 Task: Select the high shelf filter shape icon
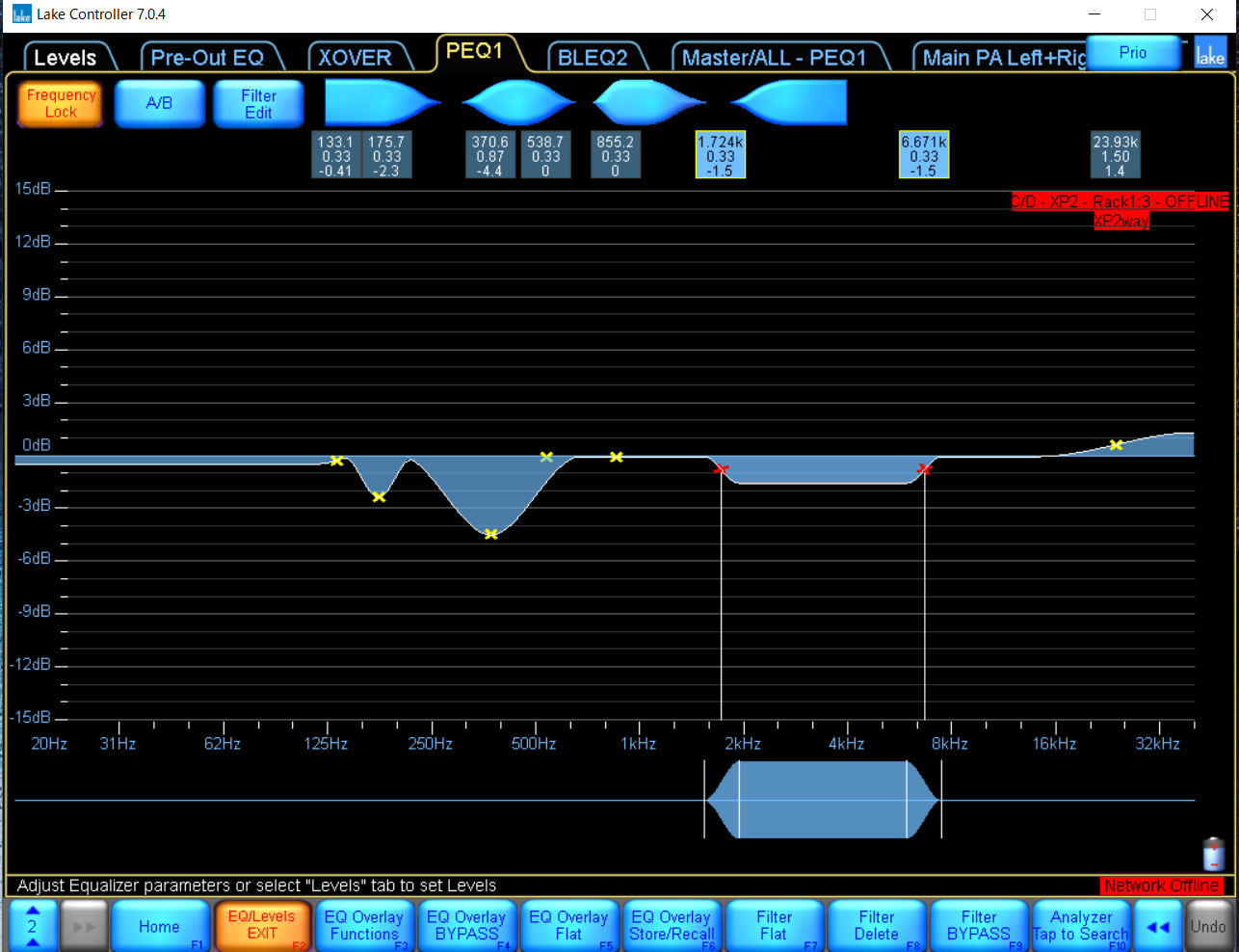point(790,102)
